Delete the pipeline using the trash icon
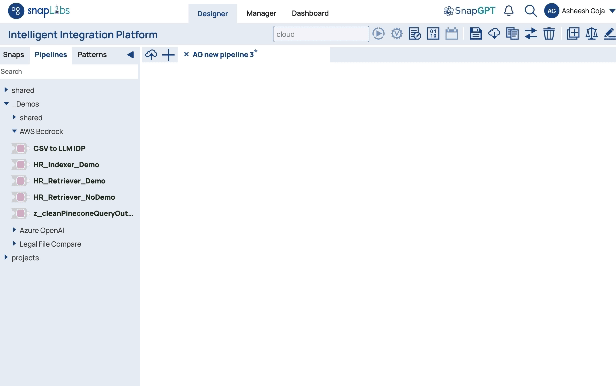 [549, 34]
